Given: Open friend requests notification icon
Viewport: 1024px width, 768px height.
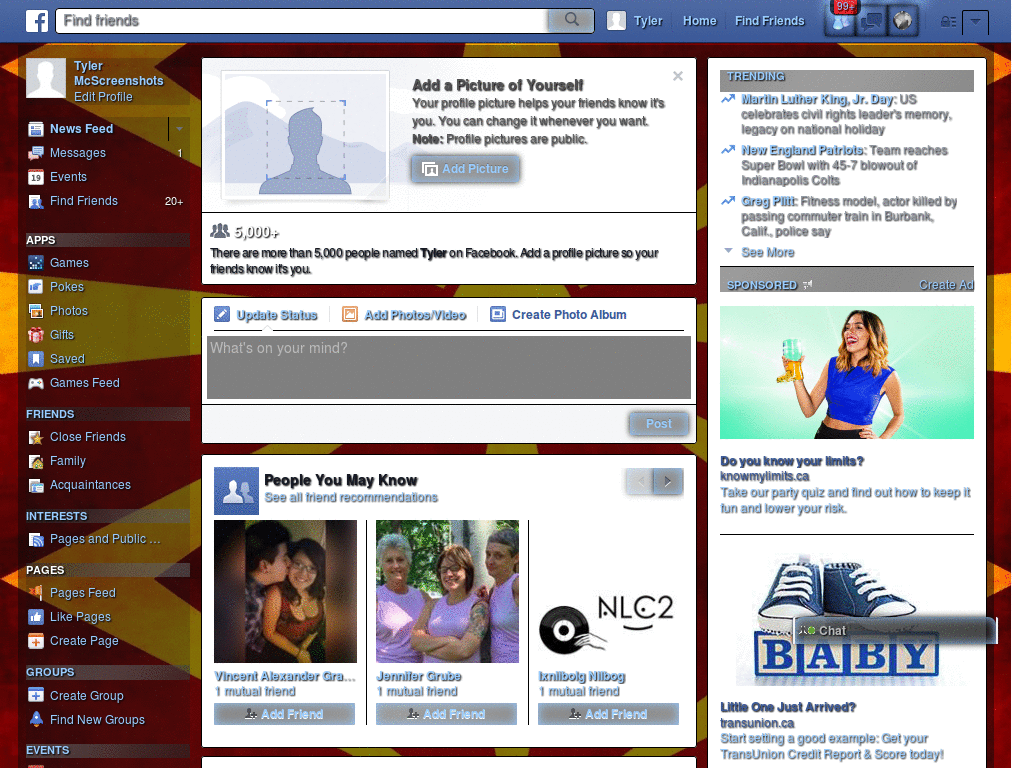Looking at the screenshot, I should coord(840,21).
